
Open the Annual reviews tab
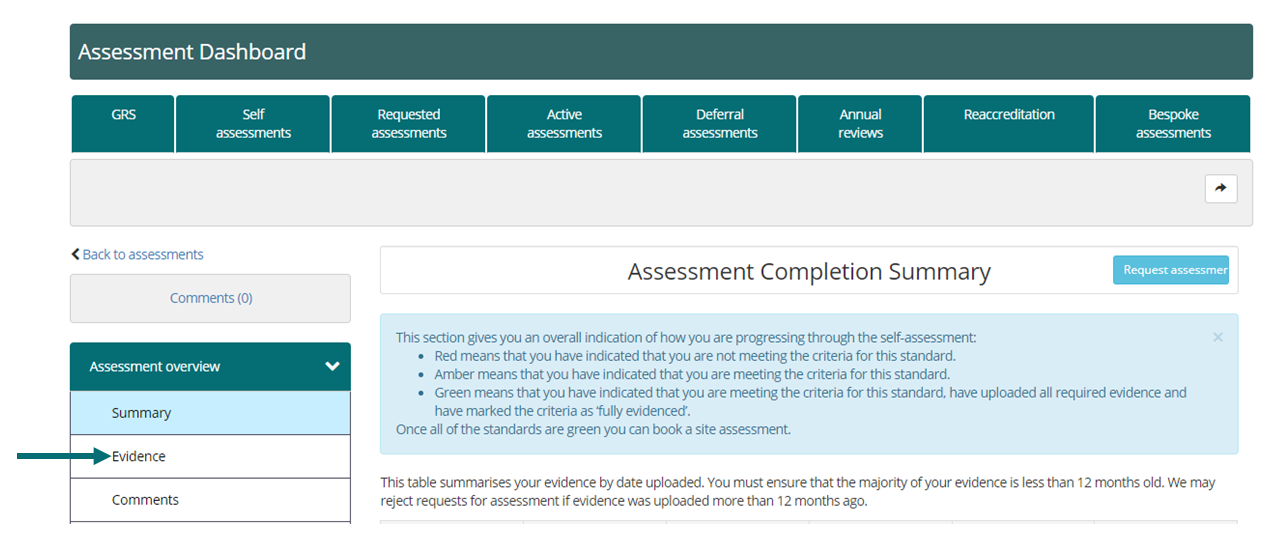860,123
